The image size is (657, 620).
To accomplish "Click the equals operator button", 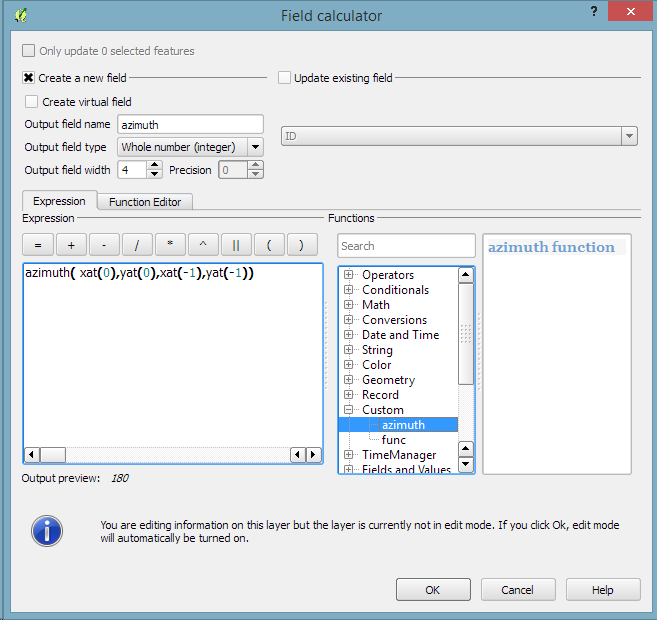I will click(38, 245).
